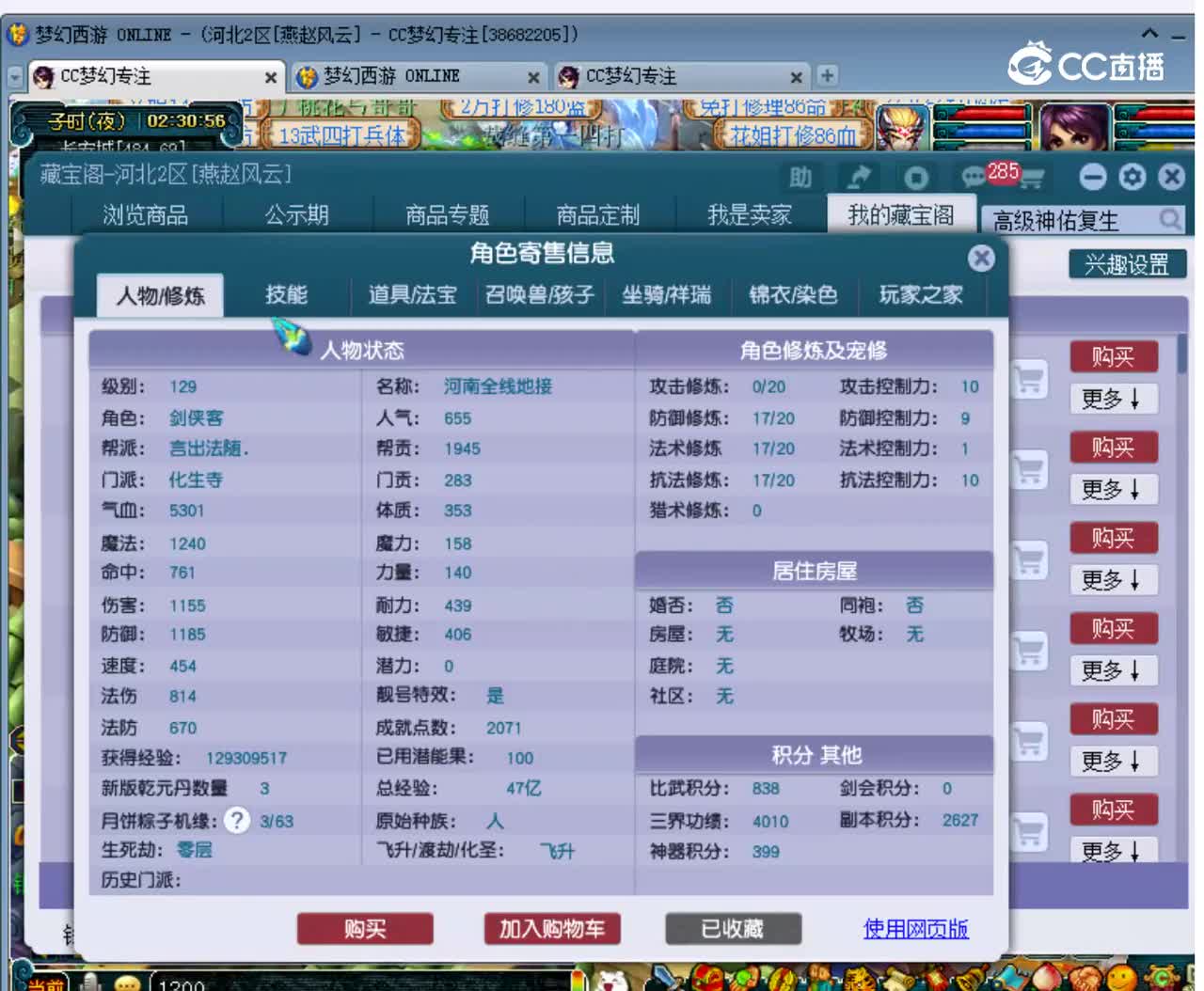Click the 生死劫 value 零层

pos(194,850)
